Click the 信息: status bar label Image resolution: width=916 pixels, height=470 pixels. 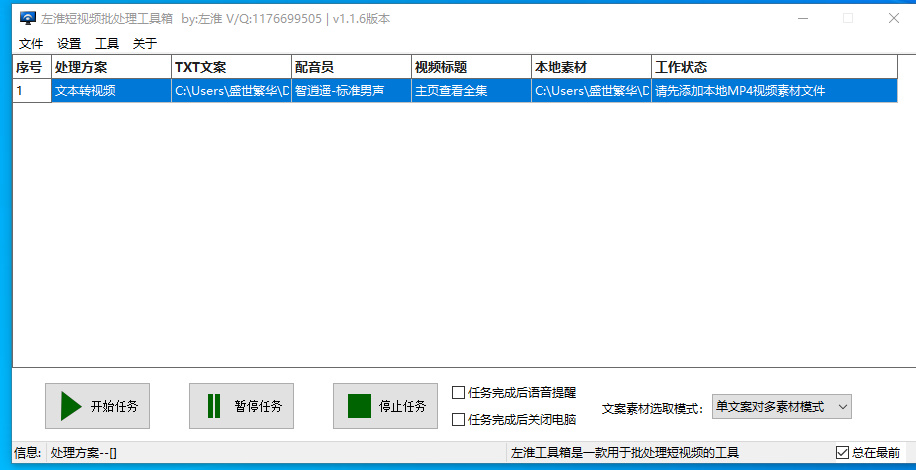coord(27,452)
